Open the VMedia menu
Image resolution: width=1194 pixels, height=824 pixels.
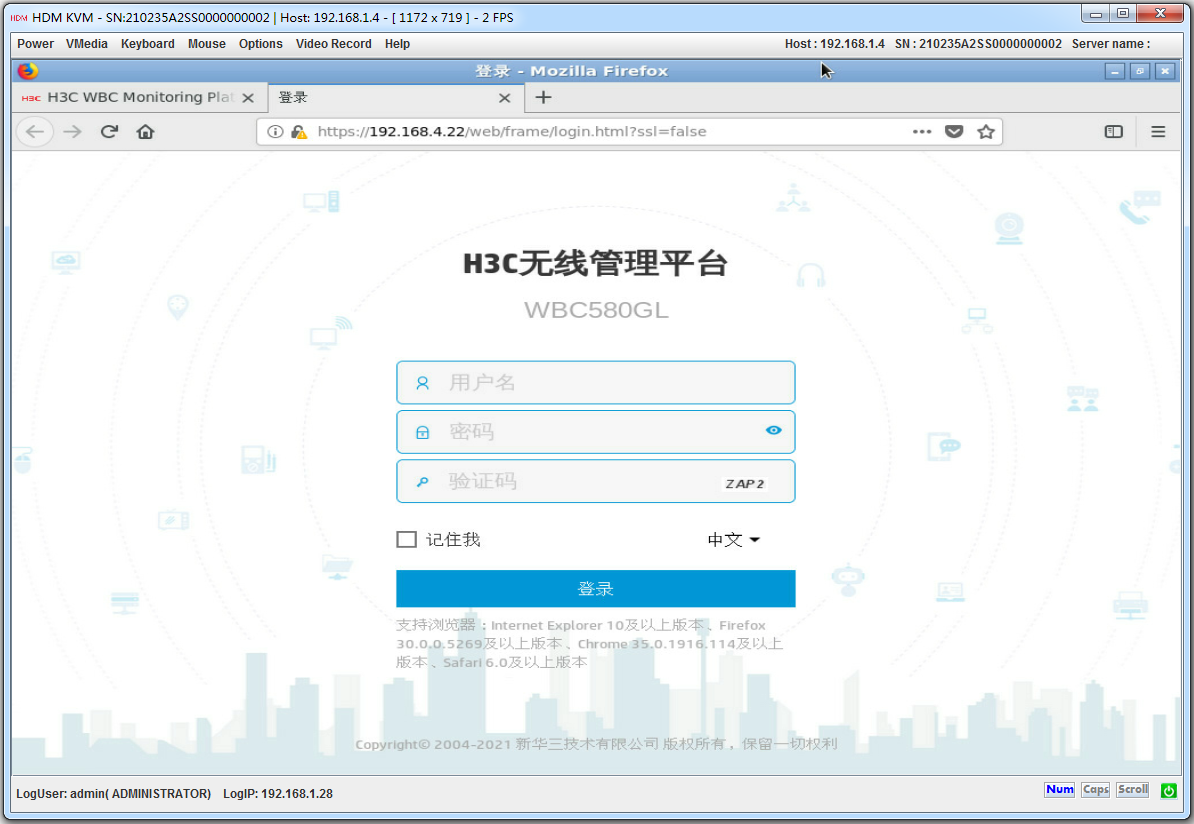pos(87,44)
